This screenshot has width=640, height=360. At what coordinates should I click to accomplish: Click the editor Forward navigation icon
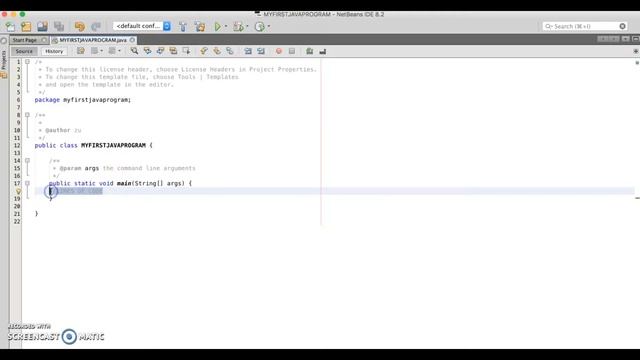point(112,51)
